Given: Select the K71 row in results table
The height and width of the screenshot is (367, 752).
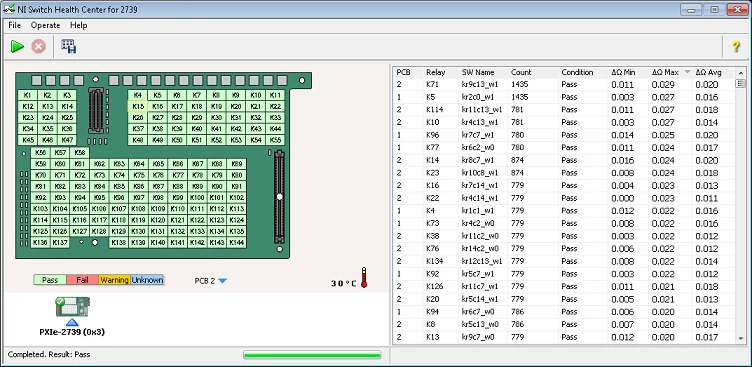Looking at the screenshot, I should (564, 85).
